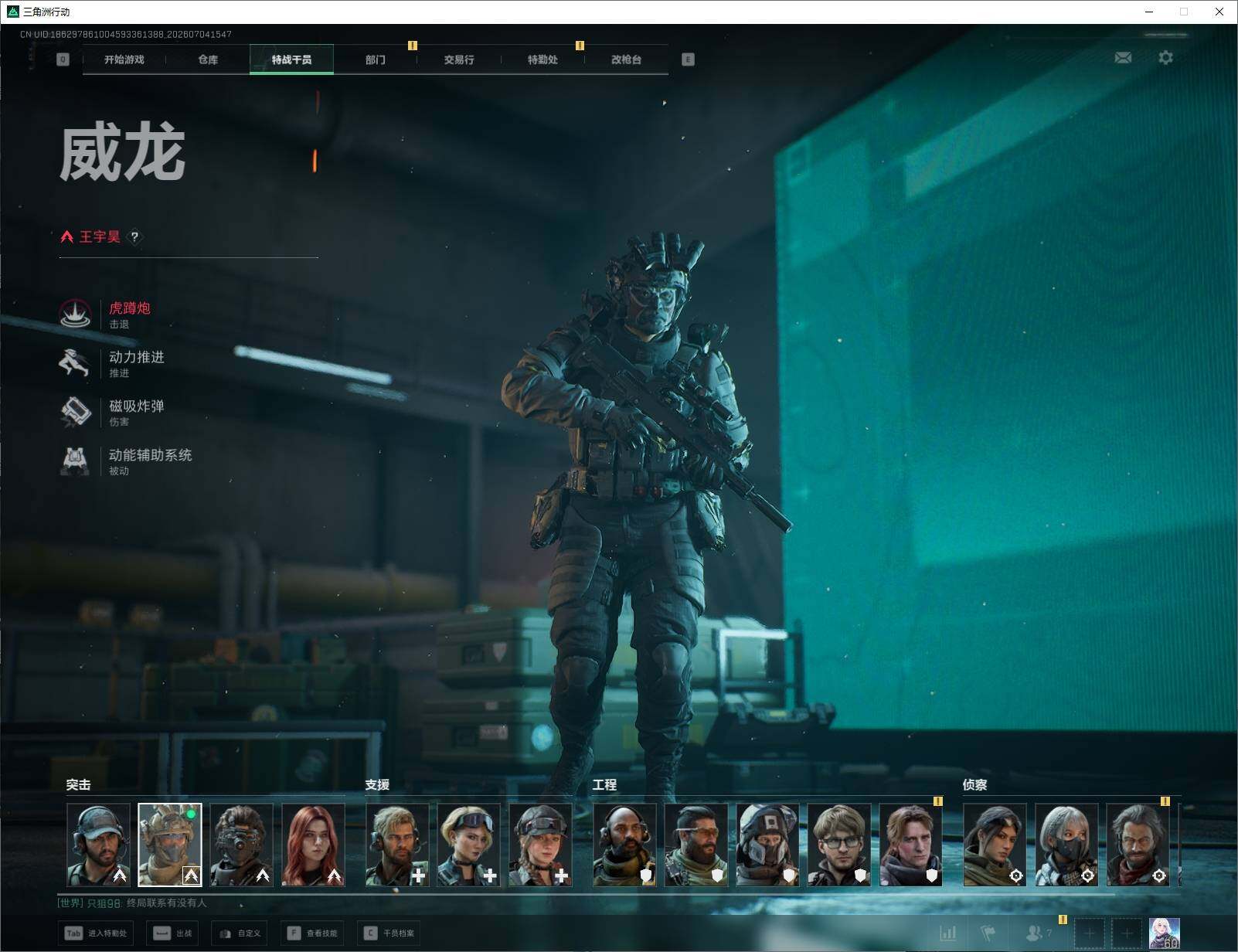The height and width of the screenshot is (952, 1238).
Task: Pick the bearded support operator with headset
Action: pos(397,845)
